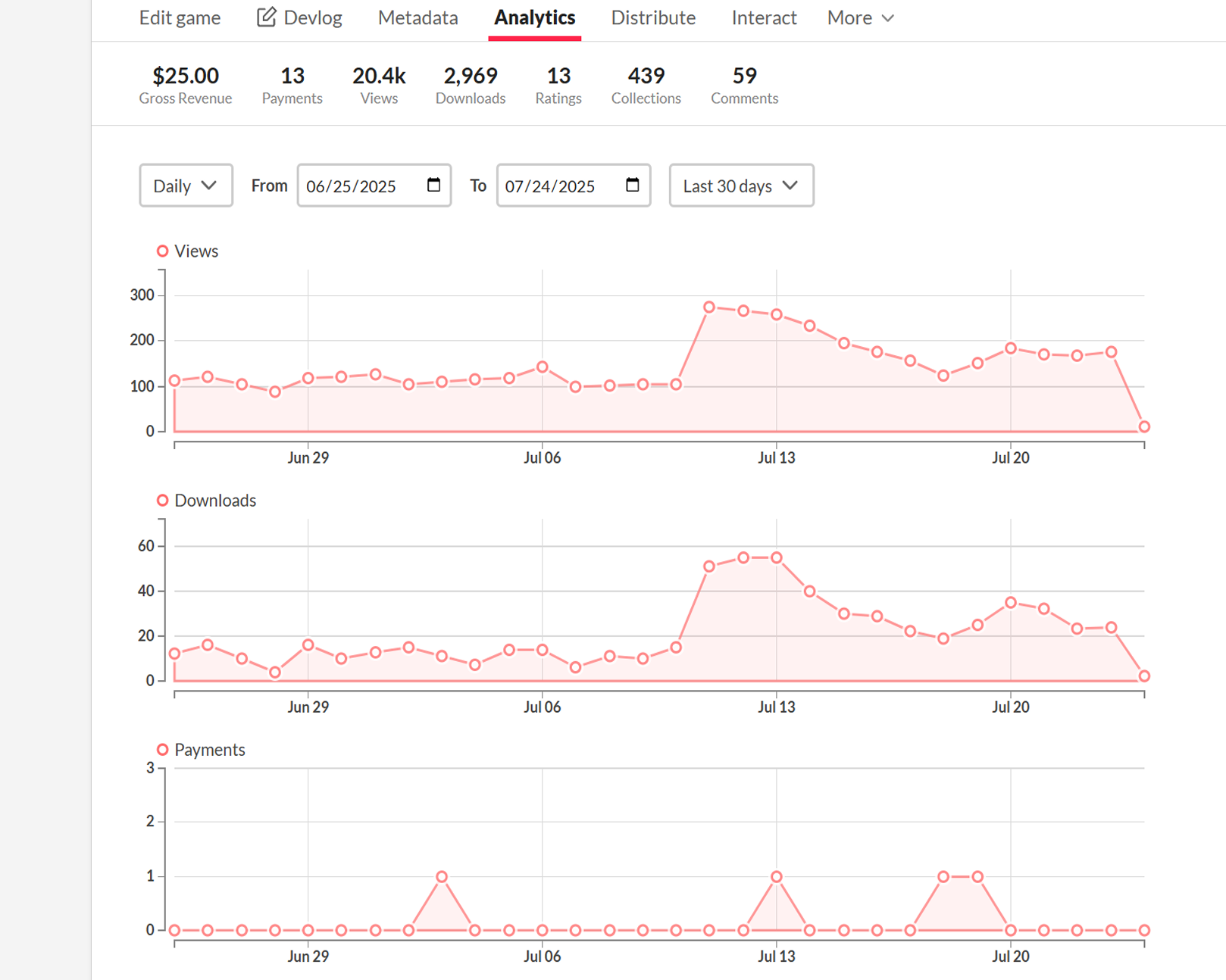This screenshot has width=1226, height=980.
Task: Open calendar picker for From date
Action: (x=433, y=185)
